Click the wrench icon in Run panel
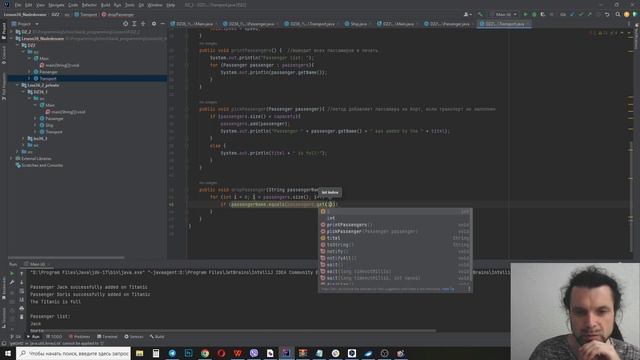This screenshot has width=640, height=360. (12, 282)
